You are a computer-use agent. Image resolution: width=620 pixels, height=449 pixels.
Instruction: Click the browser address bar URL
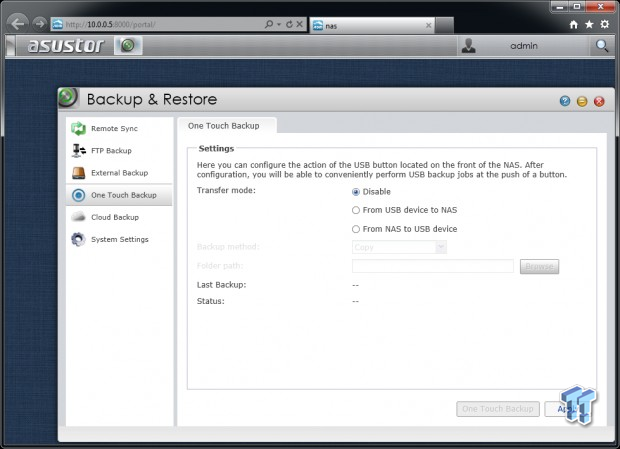(111, 25)
